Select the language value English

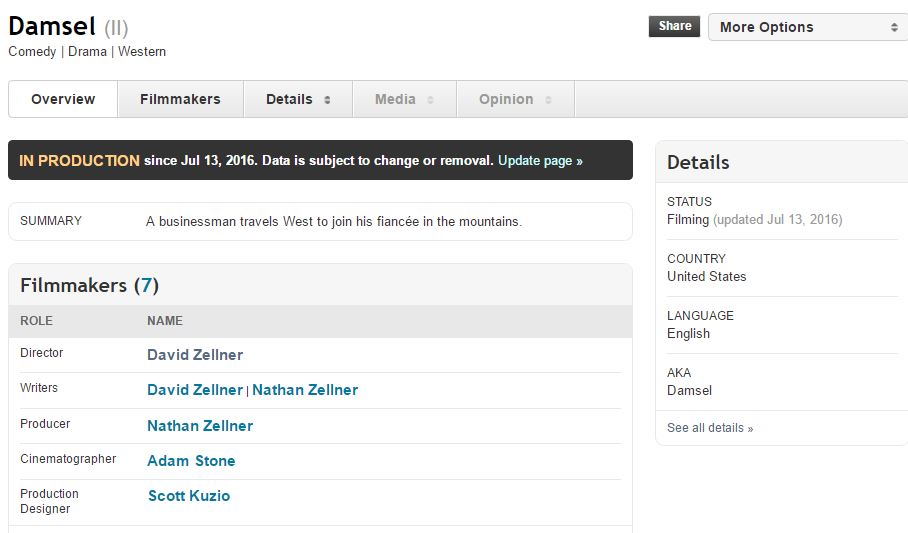coord(688,334)
